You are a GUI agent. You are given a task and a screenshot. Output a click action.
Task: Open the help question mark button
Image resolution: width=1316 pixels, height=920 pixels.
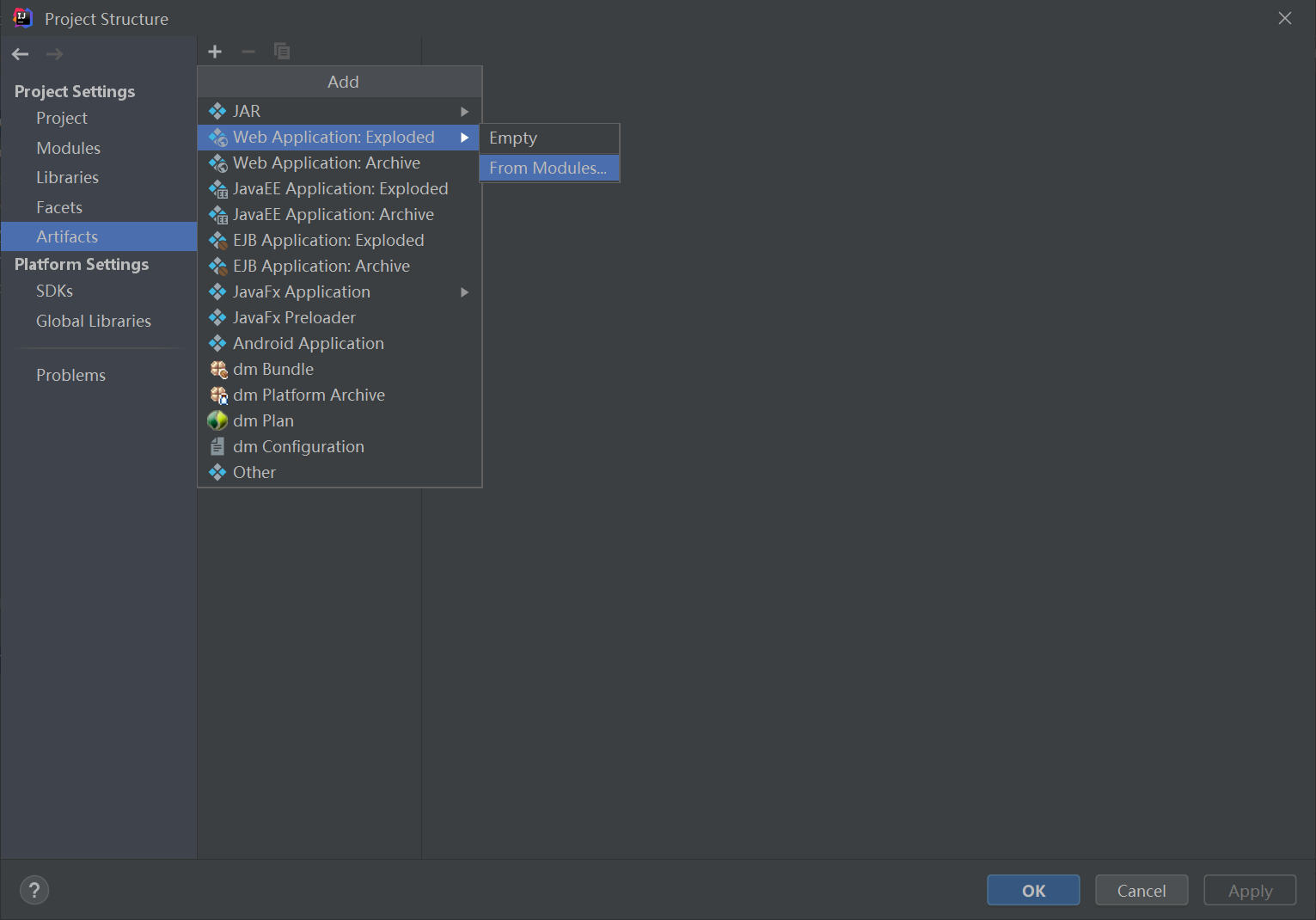click(34, 890)
